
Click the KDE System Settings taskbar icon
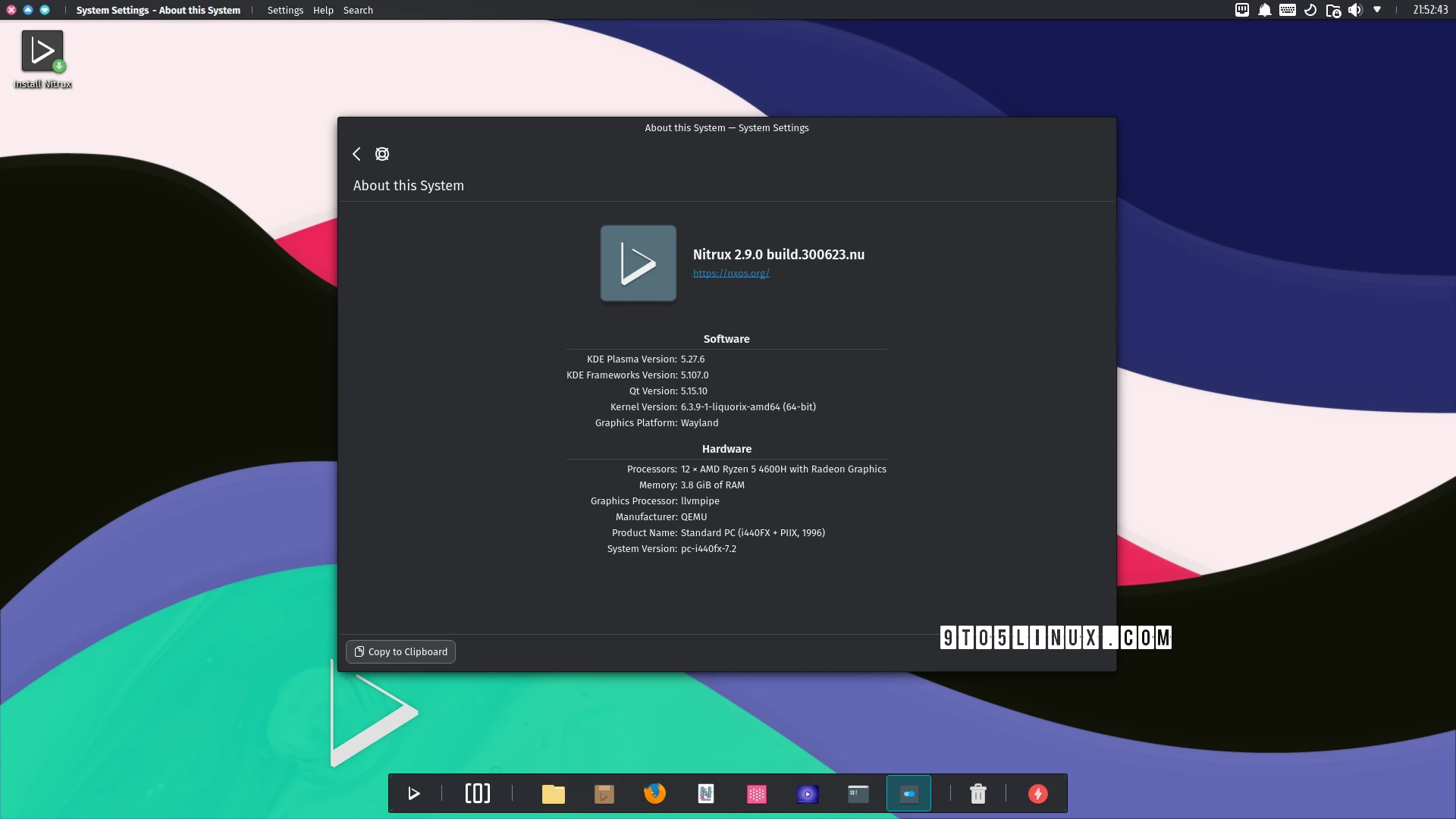908,793
